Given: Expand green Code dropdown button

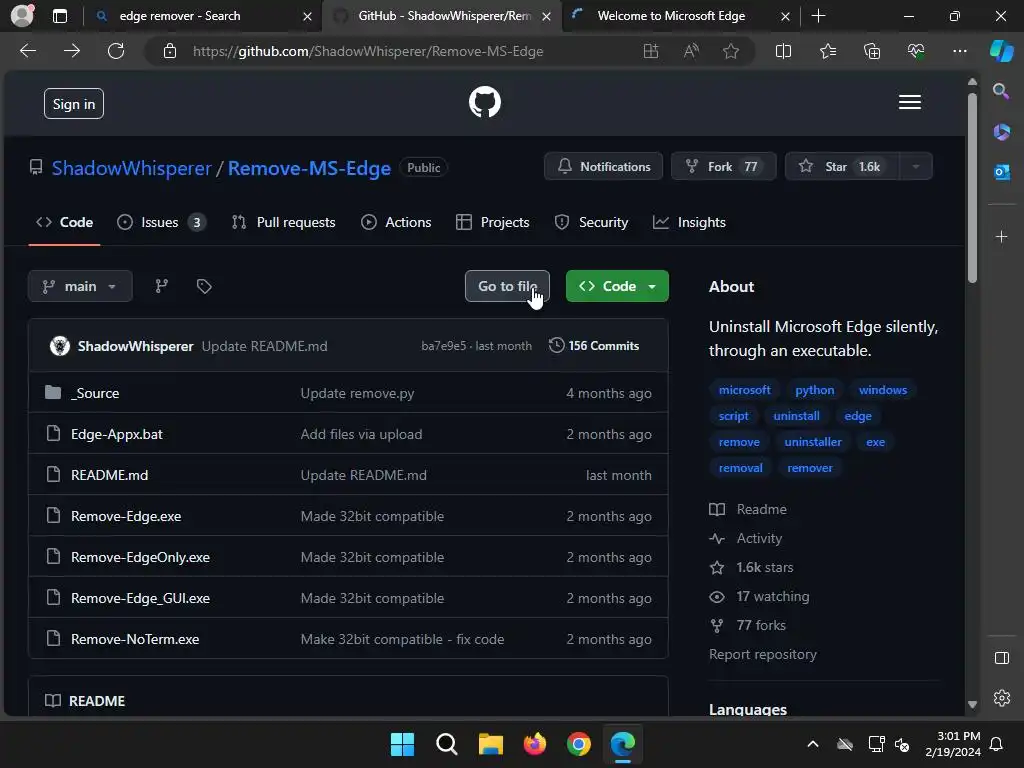Looking at the screenshot, I should click(617, 286).
